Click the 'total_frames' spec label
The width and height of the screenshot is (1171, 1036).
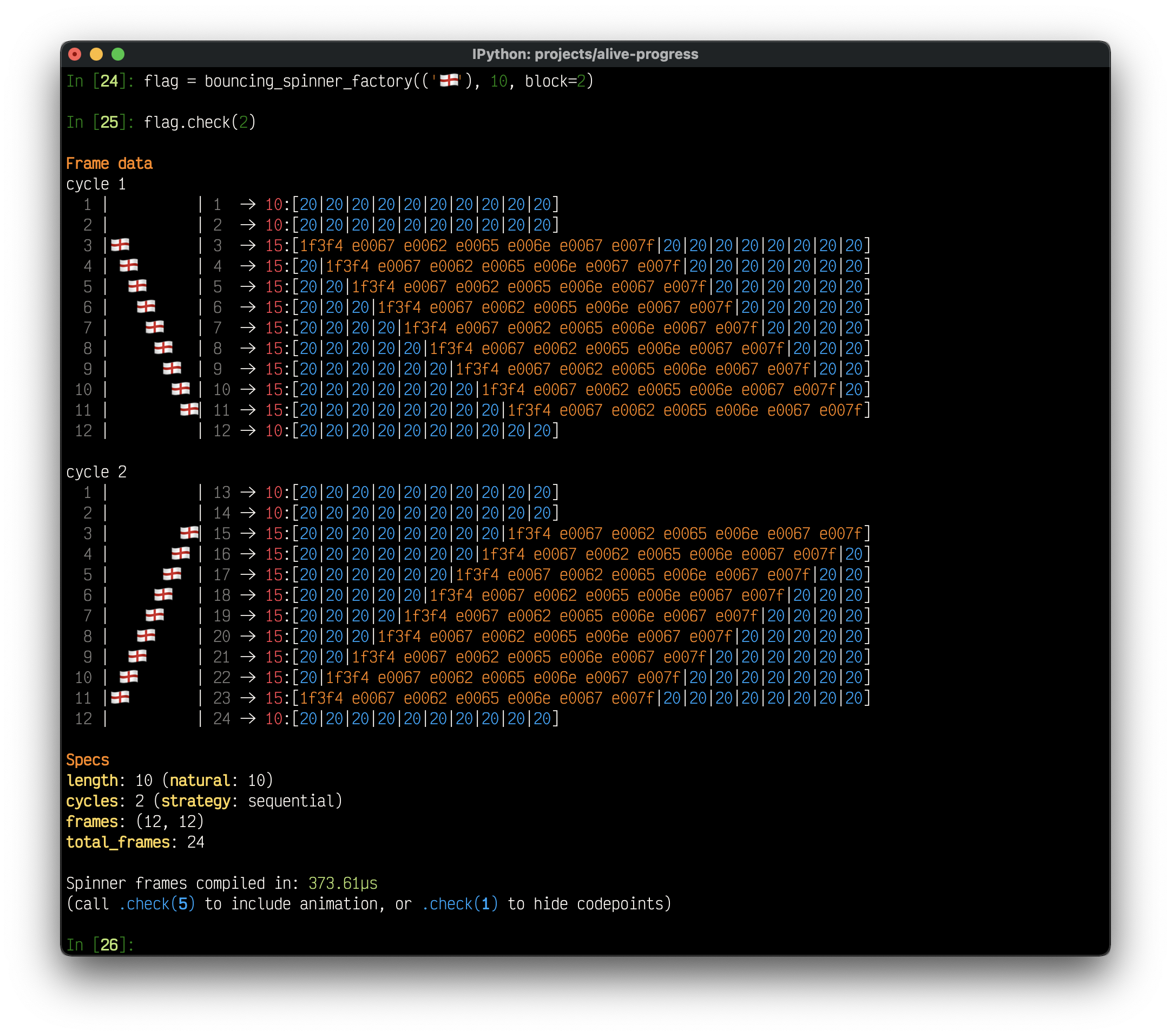pyautogui.click(x=118, y=842)
